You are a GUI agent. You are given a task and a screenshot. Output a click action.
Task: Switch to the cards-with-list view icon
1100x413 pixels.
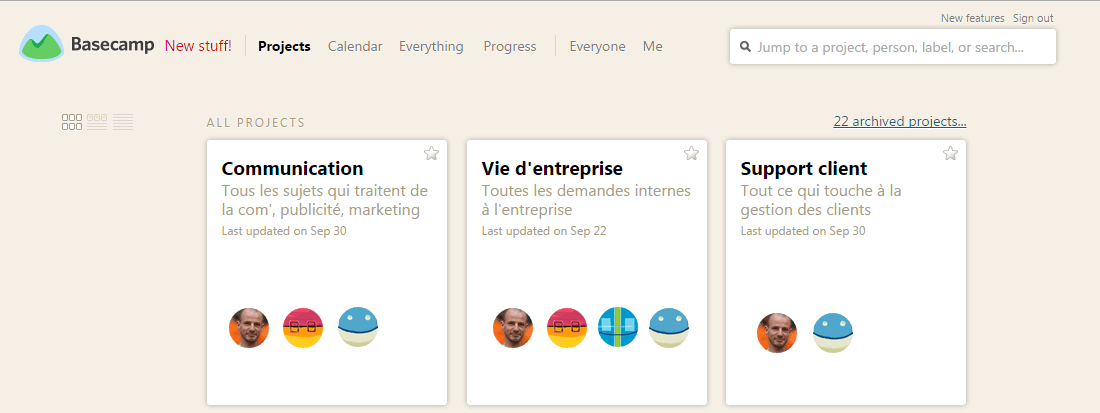click(x=97, y=122)
